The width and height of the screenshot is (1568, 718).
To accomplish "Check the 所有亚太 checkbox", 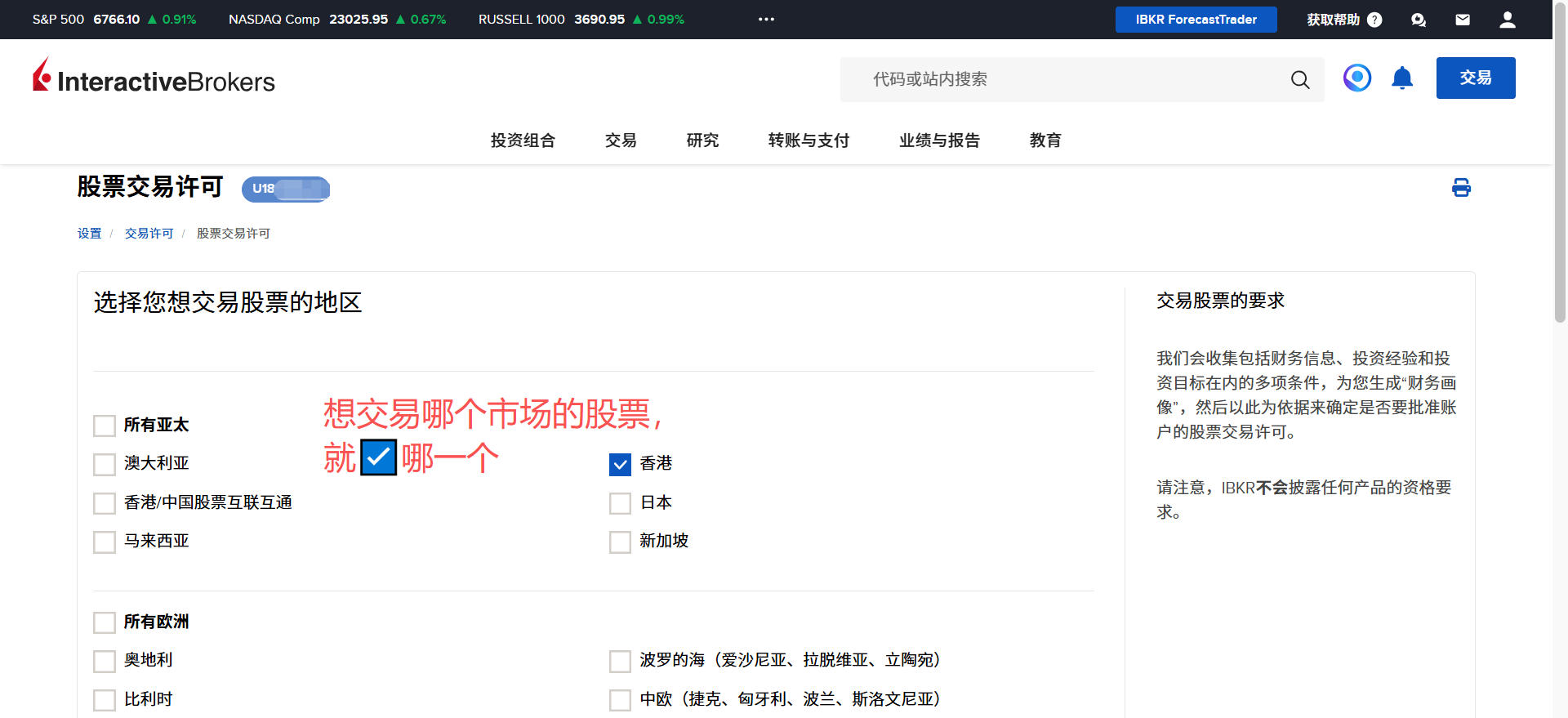I will tap(105, 426).
